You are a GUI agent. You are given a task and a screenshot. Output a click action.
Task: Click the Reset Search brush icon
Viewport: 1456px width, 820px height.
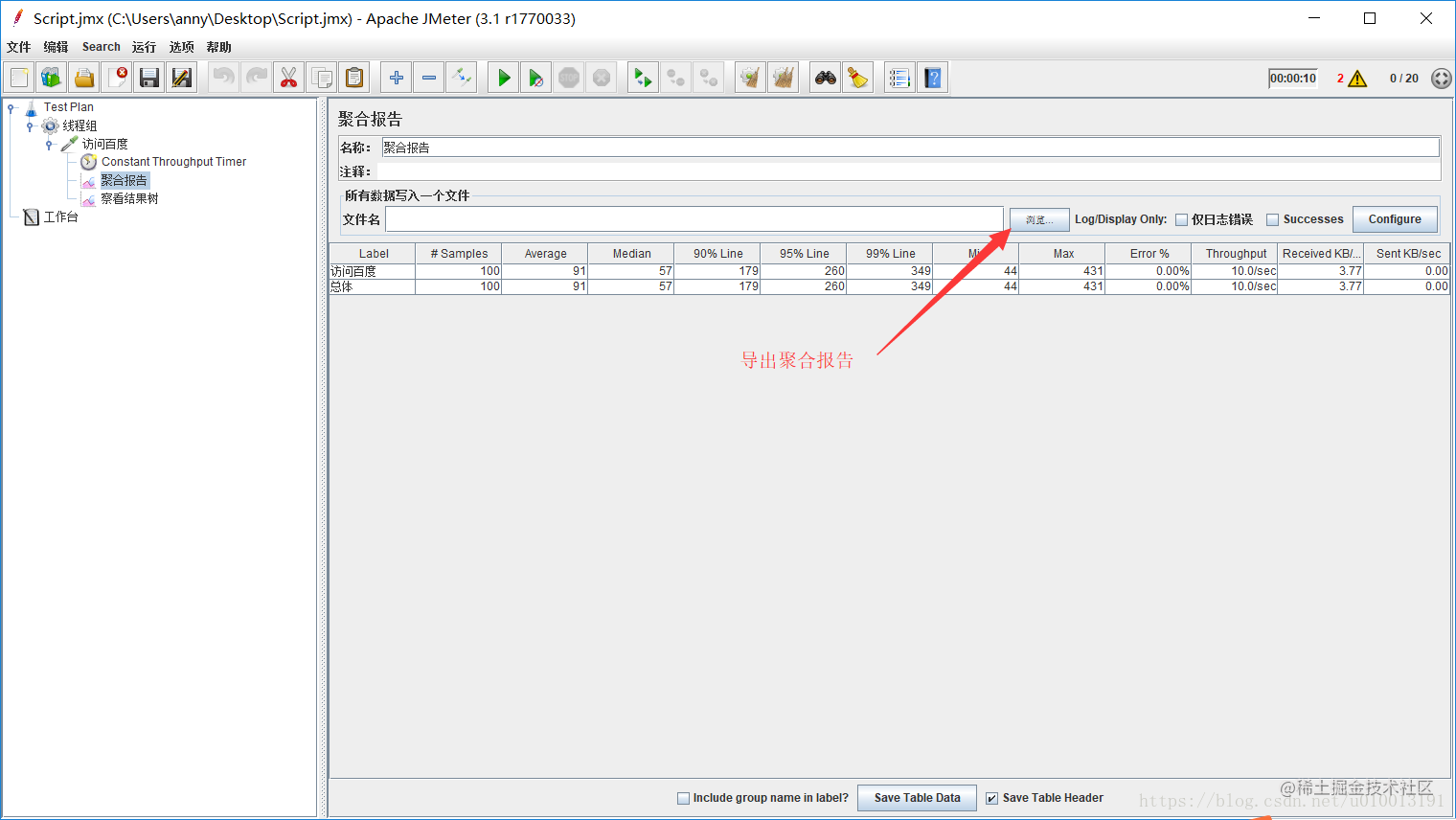click(858, 78)
